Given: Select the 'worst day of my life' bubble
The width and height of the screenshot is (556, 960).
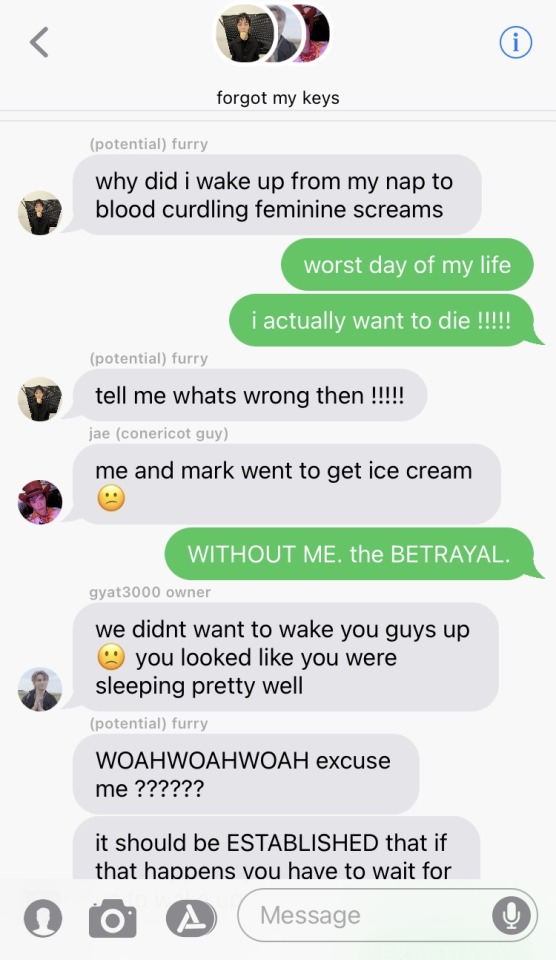Looking at the screenshot, I should (407, 265).
